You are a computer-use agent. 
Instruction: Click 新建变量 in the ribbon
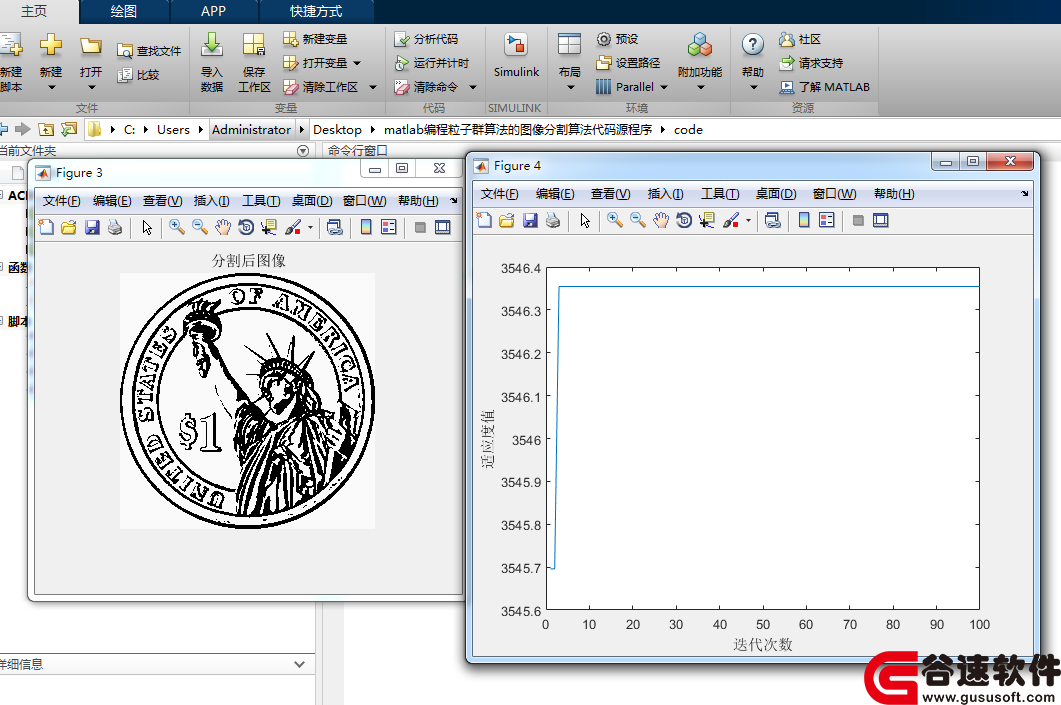tap(315, 39)
